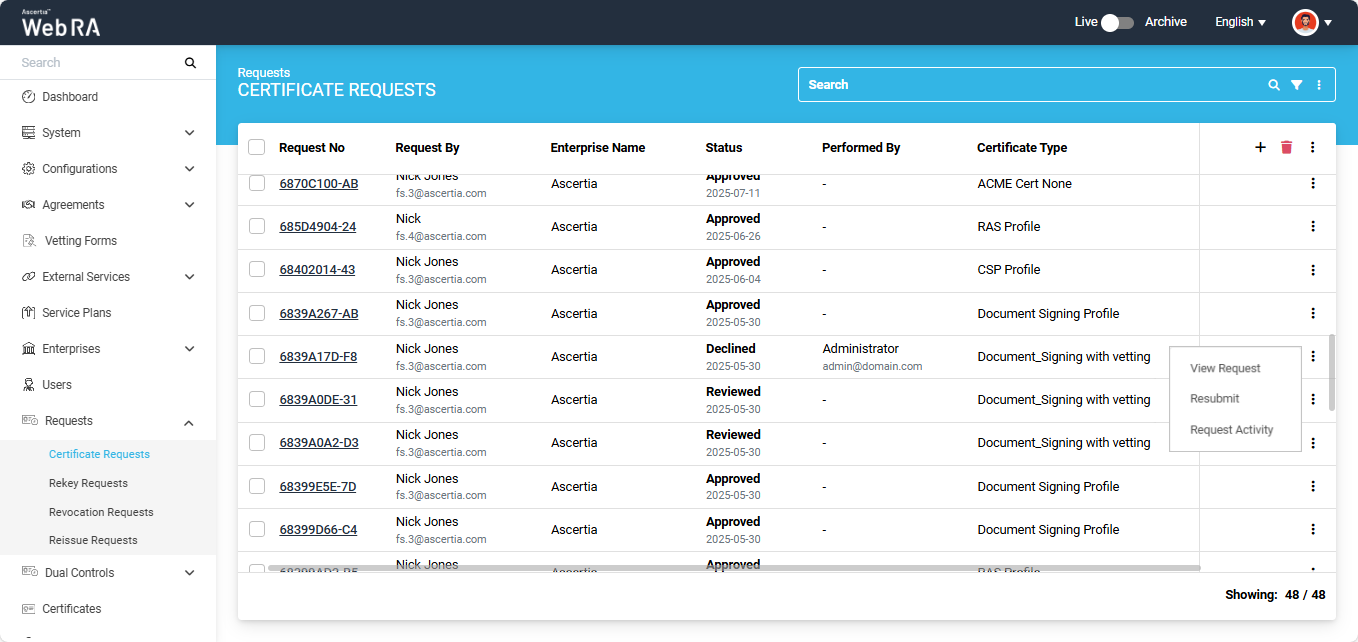The image size is (1358, 642).
Task: Click the plus icon to add request
Action: [x=1260, y=148]
